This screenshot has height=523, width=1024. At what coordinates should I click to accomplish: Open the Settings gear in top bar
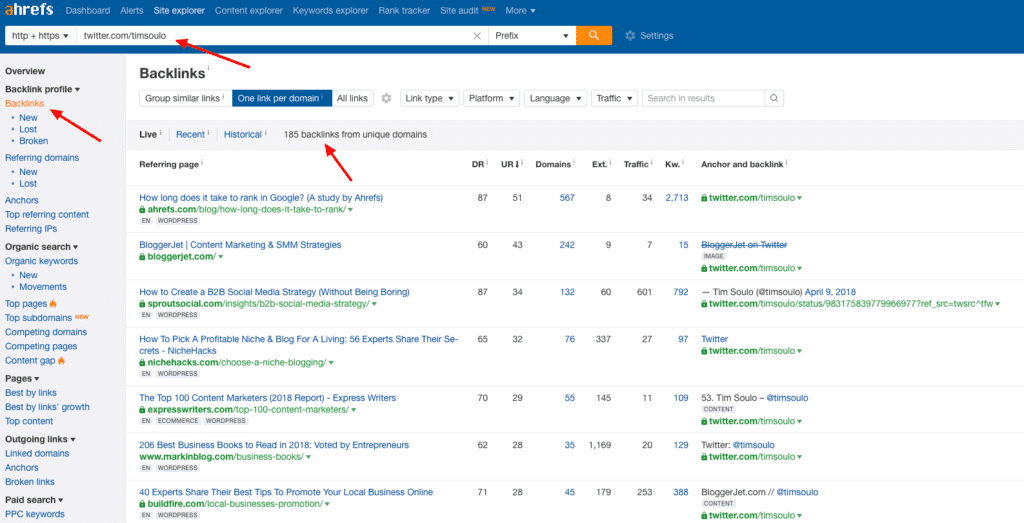click(x=630, y=36)
